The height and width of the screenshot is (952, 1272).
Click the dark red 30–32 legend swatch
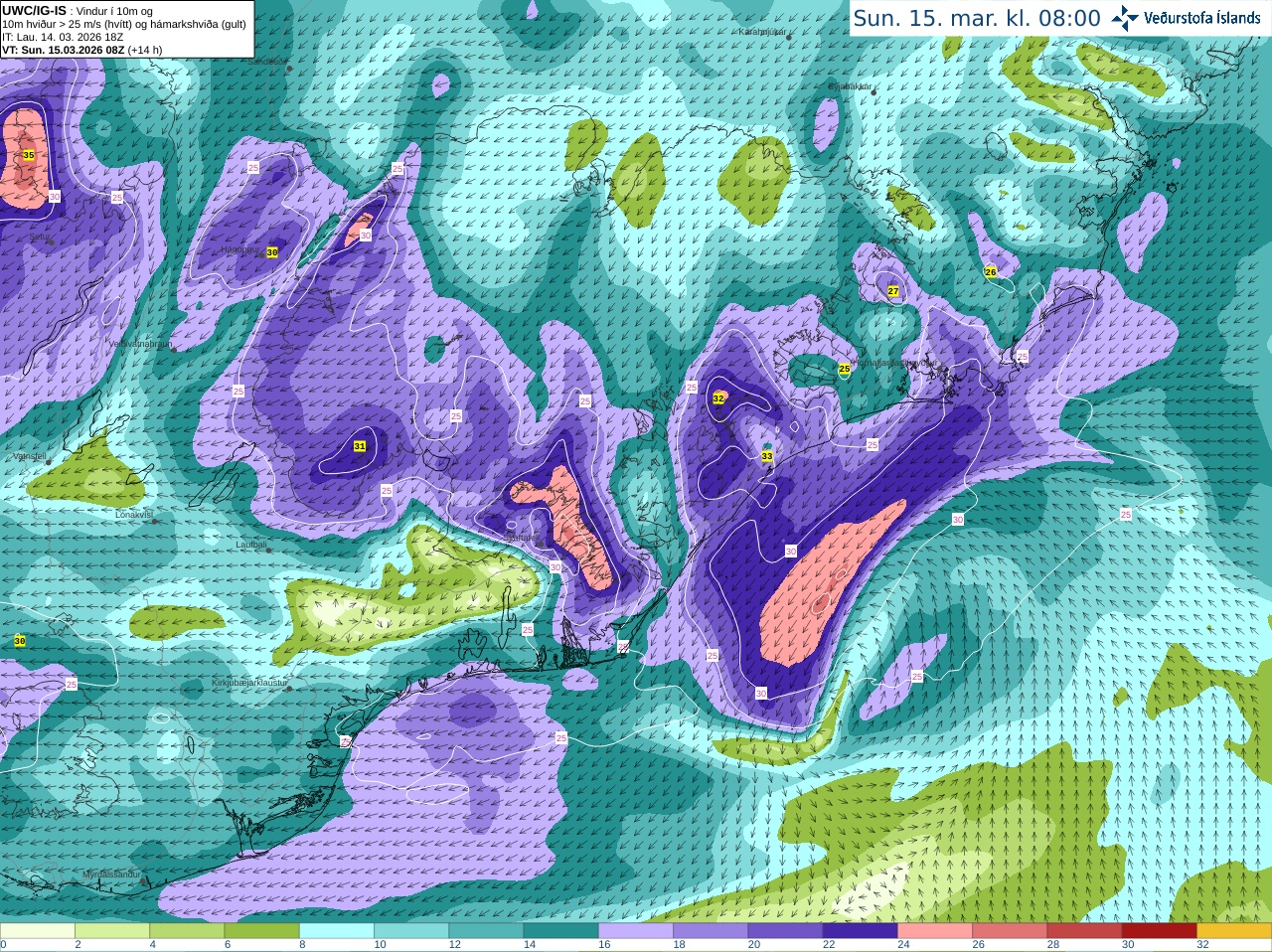(1160, 931)
